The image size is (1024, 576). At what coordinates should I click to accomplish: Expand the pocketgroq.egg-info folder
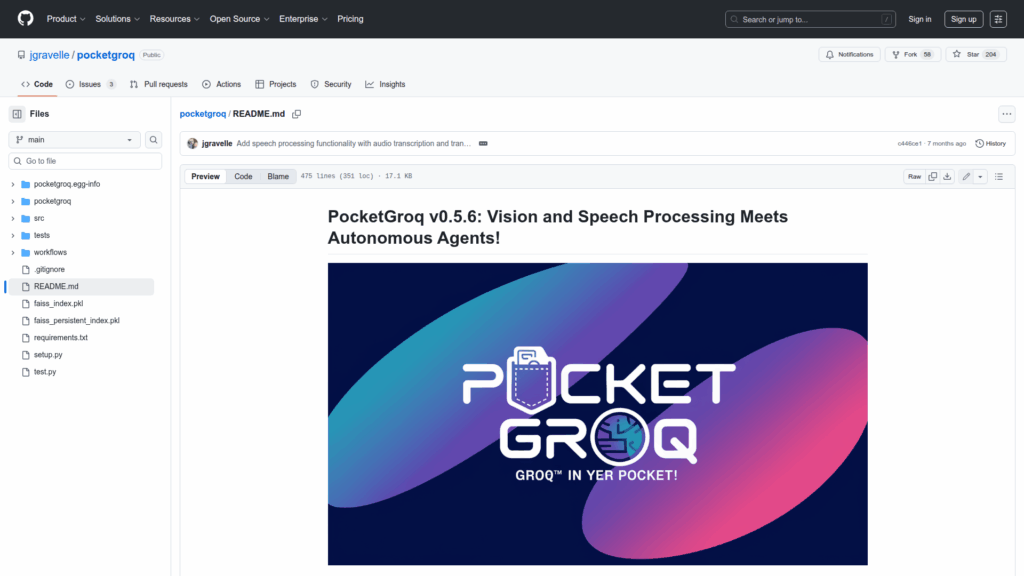click(13, 184)
